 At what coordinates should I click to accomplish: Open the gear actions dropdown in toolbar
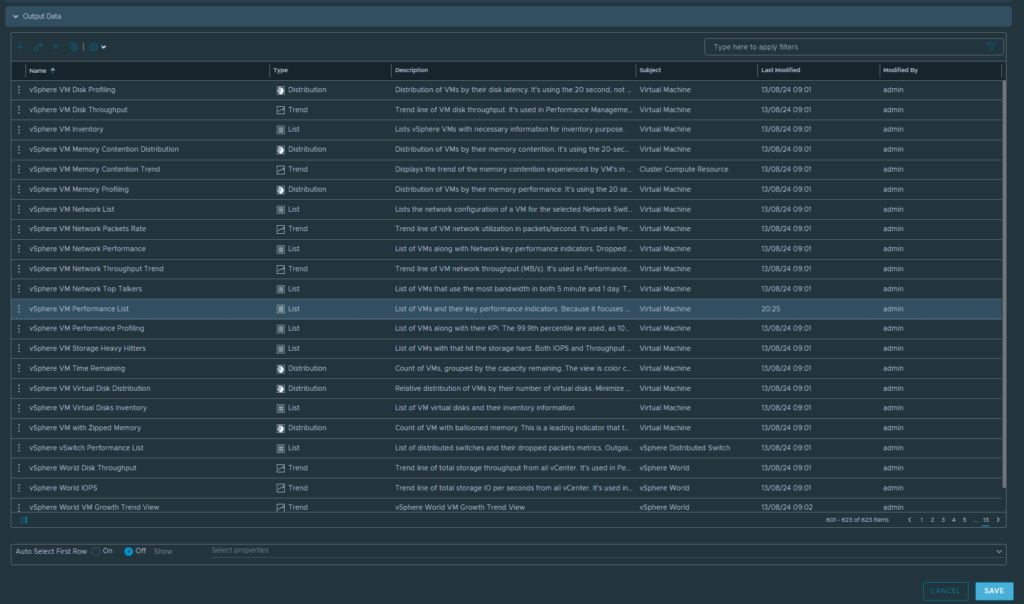(97, 47)
